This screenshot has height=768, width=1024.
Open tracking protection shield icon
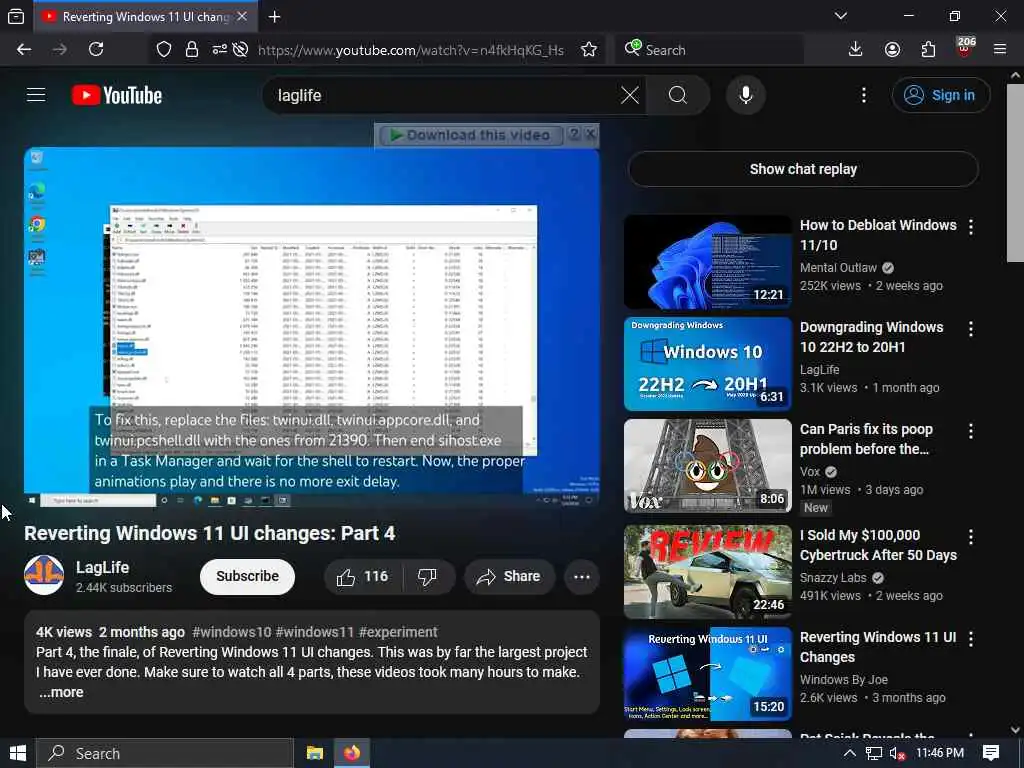coord(163,50)
